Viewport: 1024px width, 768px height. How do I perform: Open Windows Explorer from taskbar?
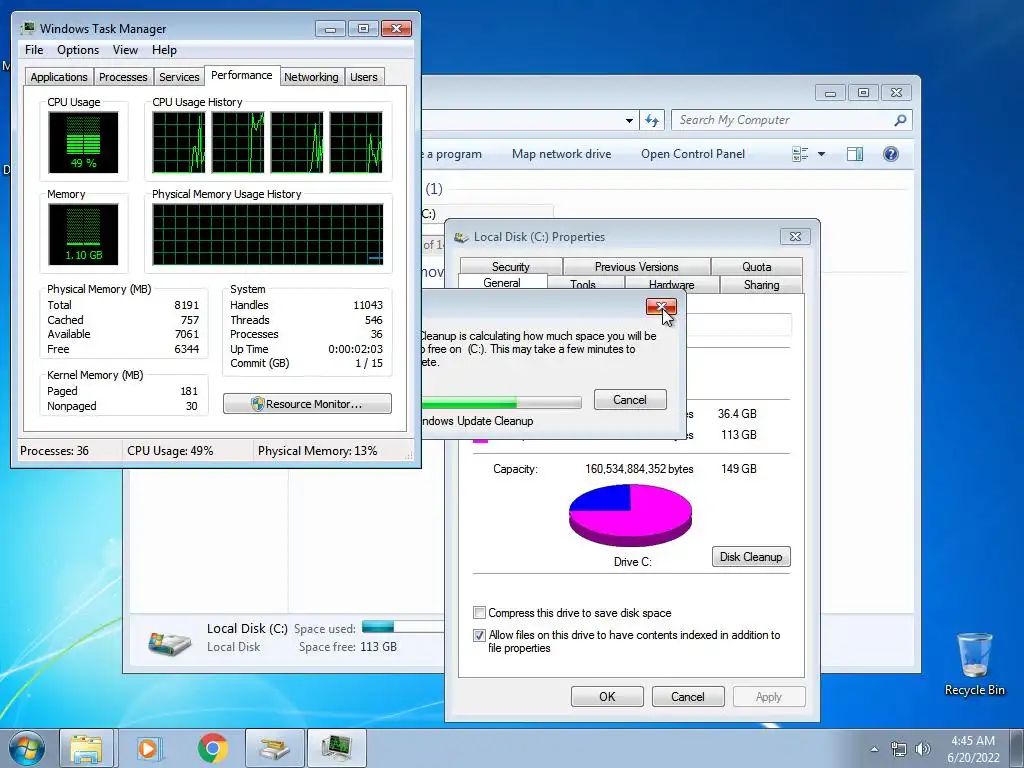[x=86, y=748]
